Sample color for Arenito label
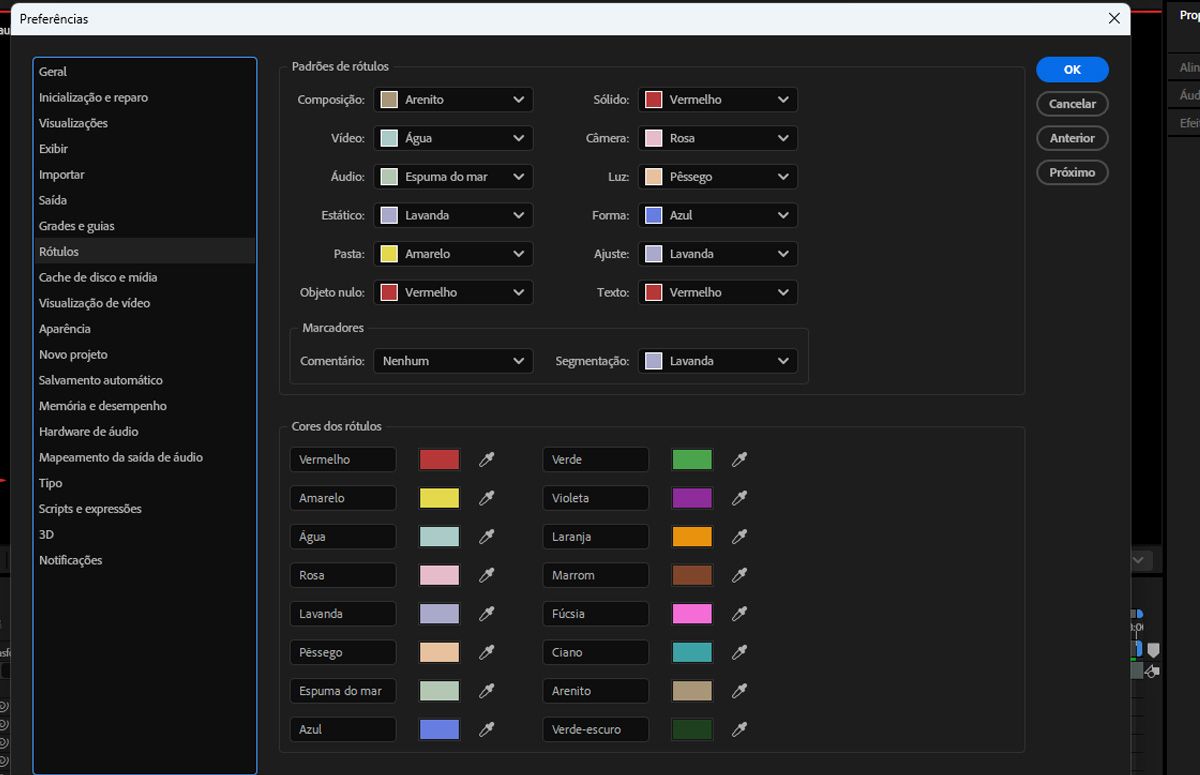The height and width of the screenshot is (775, 1200). (740, 691)
